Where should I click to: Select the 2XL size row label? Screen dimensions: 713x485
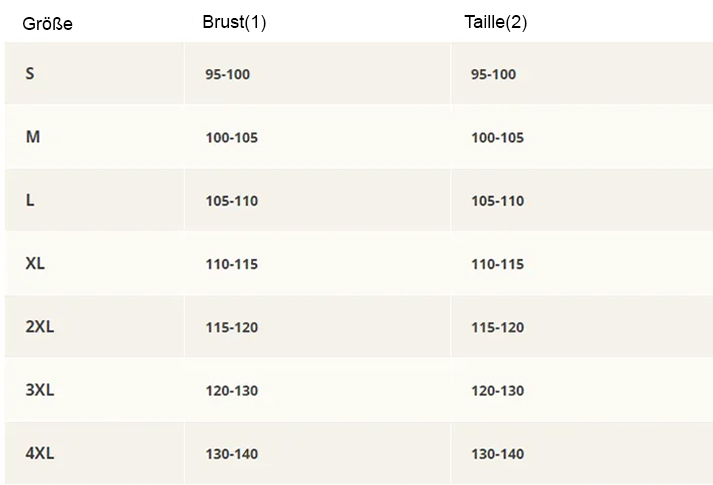(40, 326)
